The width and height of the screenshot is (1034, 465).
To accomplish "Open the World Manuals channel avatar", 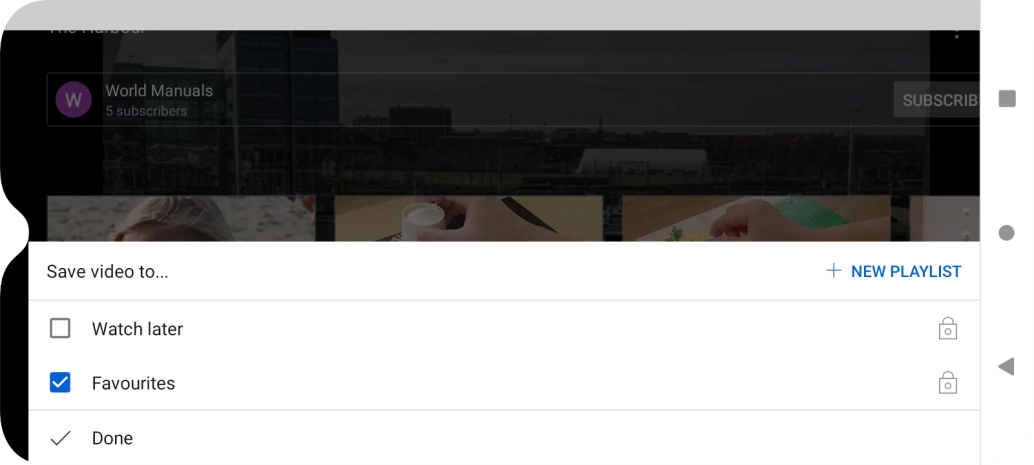I will [x=73, y=100].
